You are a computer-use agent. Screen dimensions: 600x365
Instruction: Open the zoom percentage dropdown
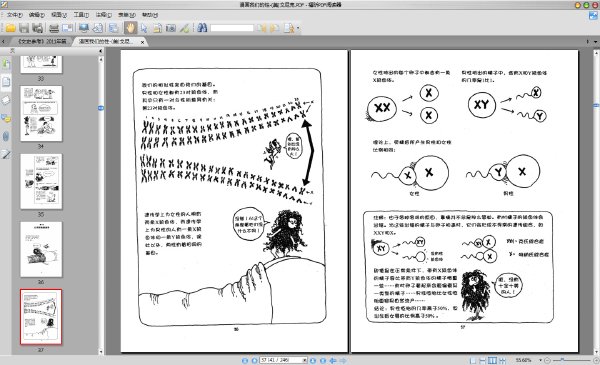pyautogui.click(x=540, y=360)
